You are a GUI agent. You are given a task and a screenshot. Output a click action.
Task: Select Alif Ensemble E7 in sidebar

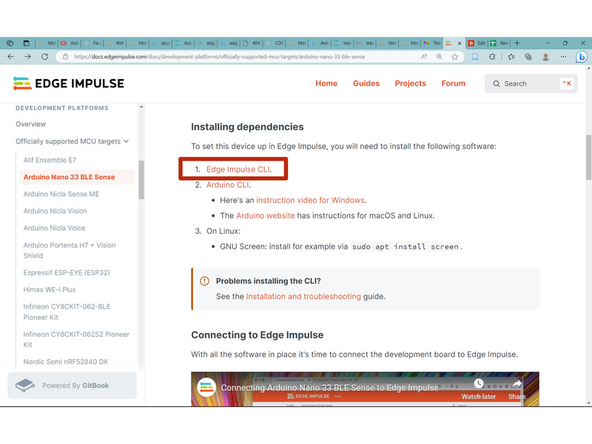coord(49,160)
